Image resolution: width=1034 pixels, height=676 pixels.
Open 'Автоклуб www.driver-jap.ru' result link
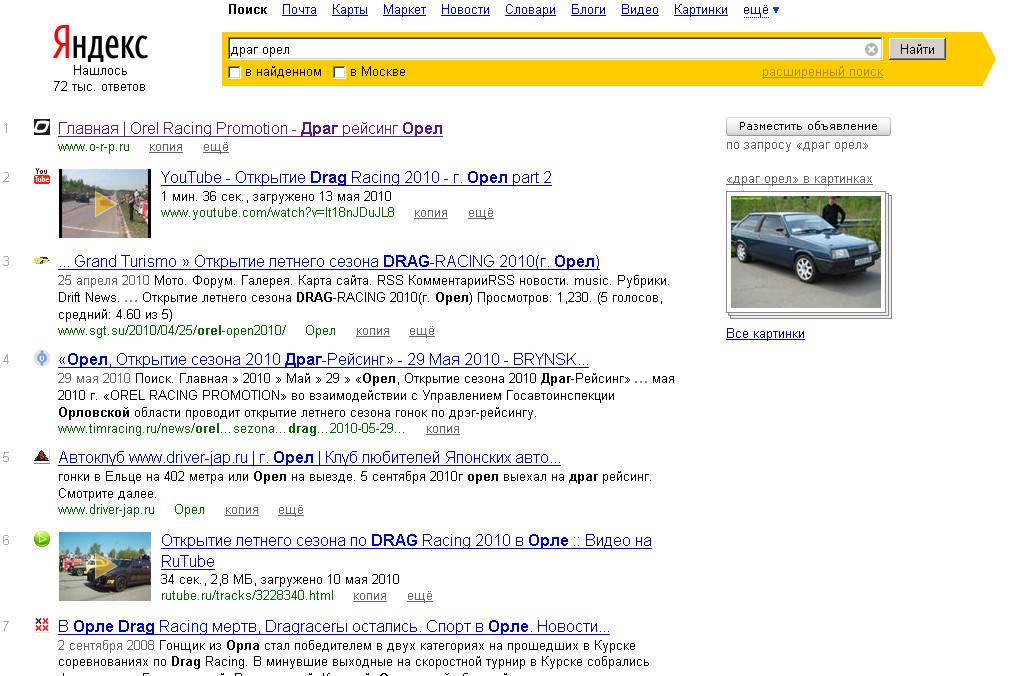click(x=309, y=457)
